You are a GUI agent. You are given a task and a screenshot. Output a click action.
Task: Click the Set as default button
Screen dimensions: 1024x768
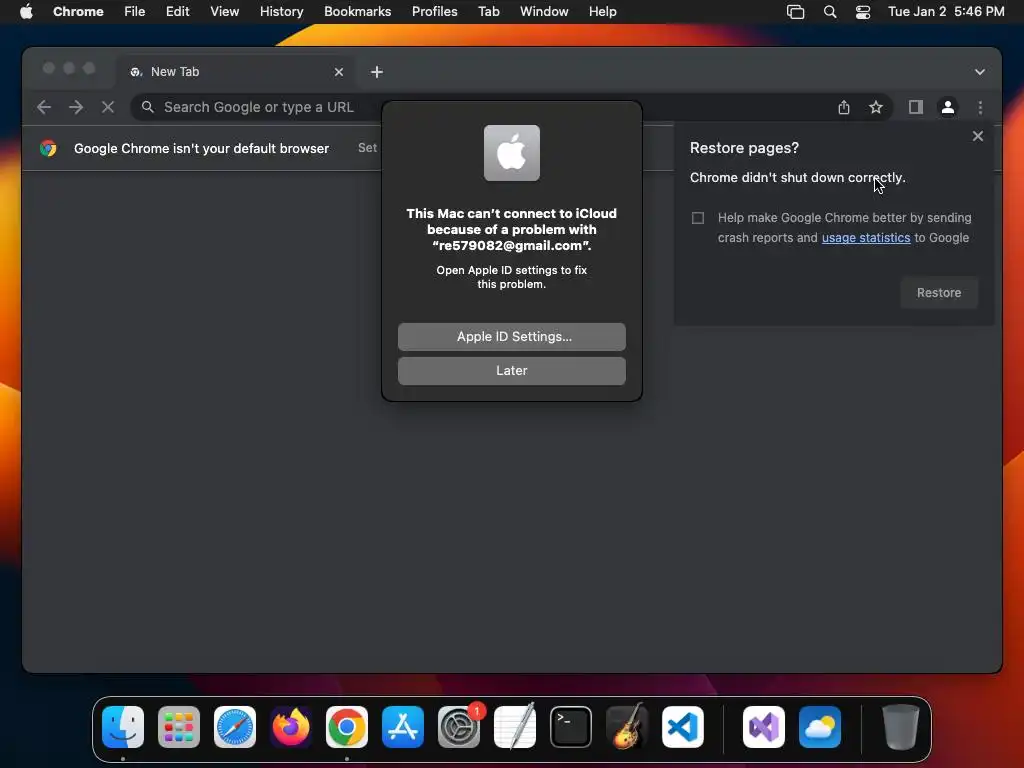[x=368, y=148]
